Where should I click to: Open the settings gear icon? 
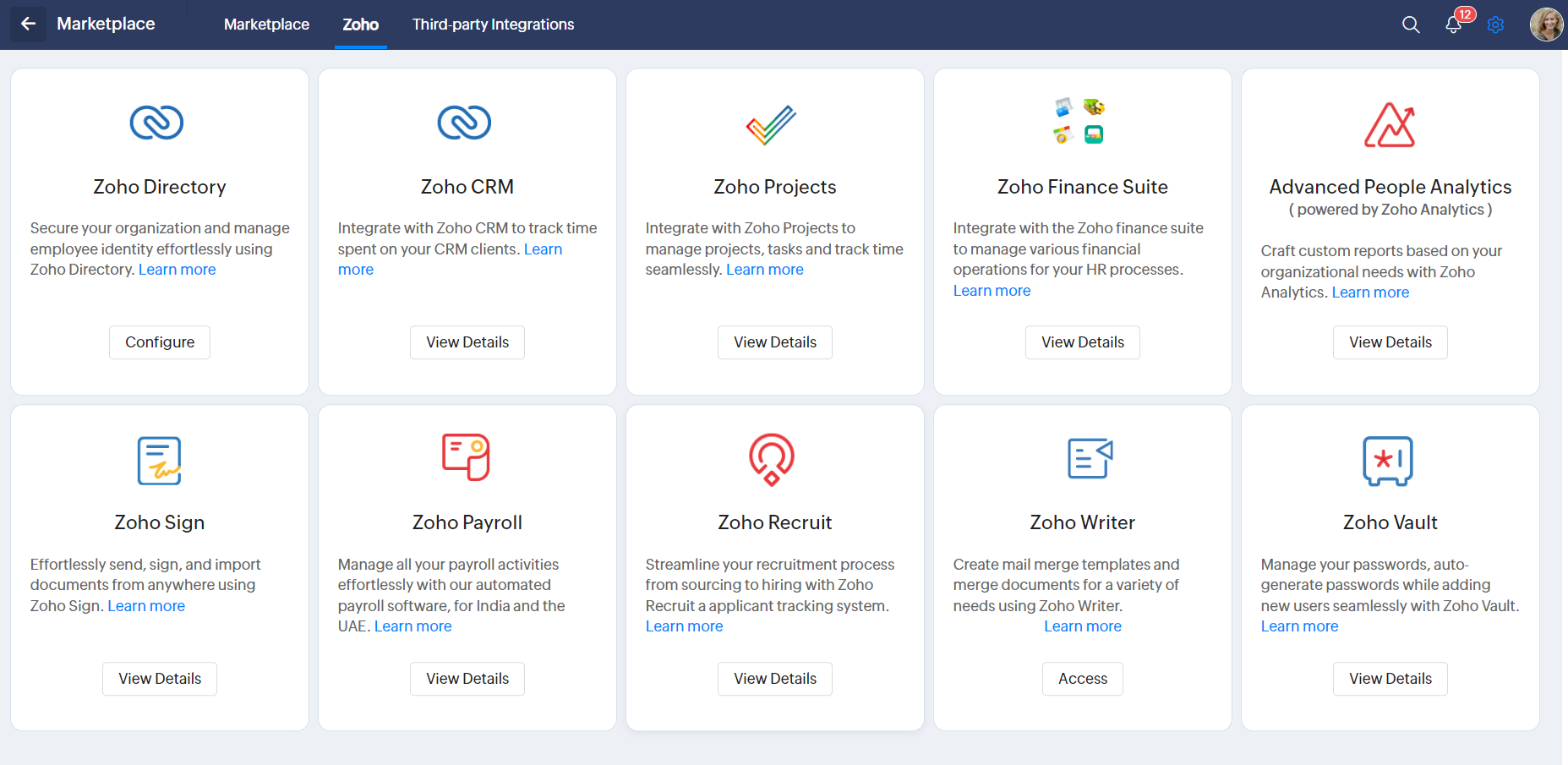tap(1495, 25)
